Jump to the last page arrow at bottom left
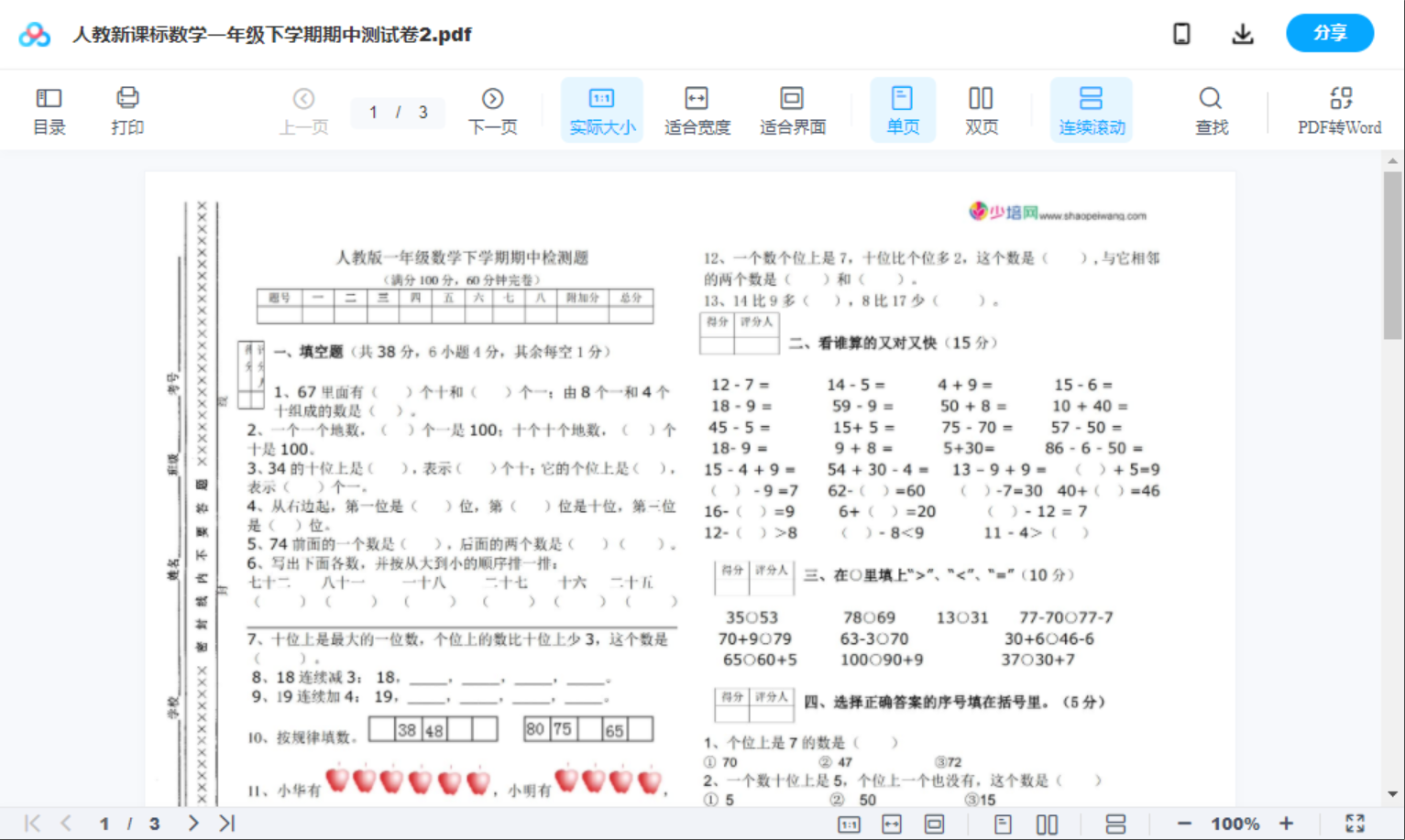The height and width of the screenshot is (840, 1405). click(225, 823)
